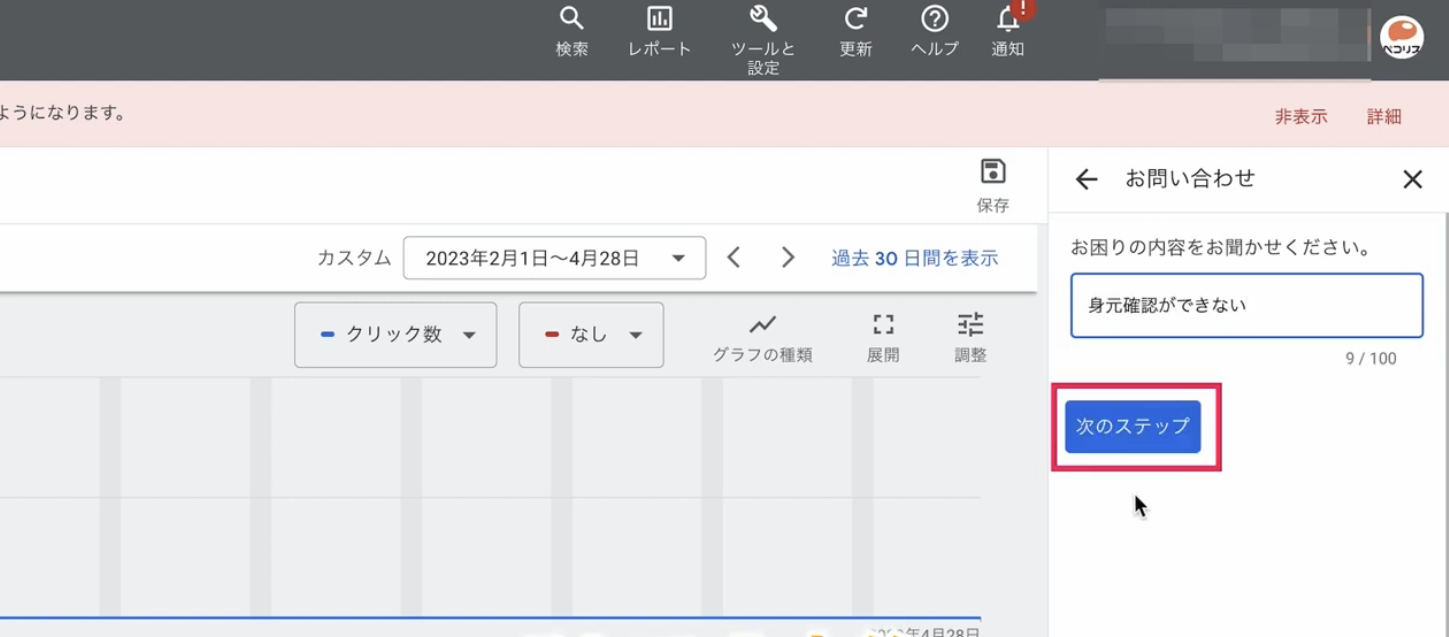
Task: Open the 検索 search icon
Action: 571,18
